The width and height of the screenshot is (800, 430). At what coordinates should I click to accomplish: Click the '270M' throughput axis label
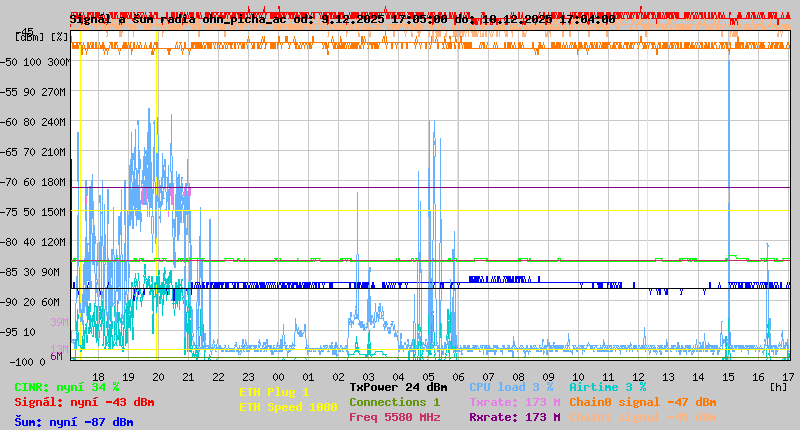pyautogui.click(x=54, y=92)
